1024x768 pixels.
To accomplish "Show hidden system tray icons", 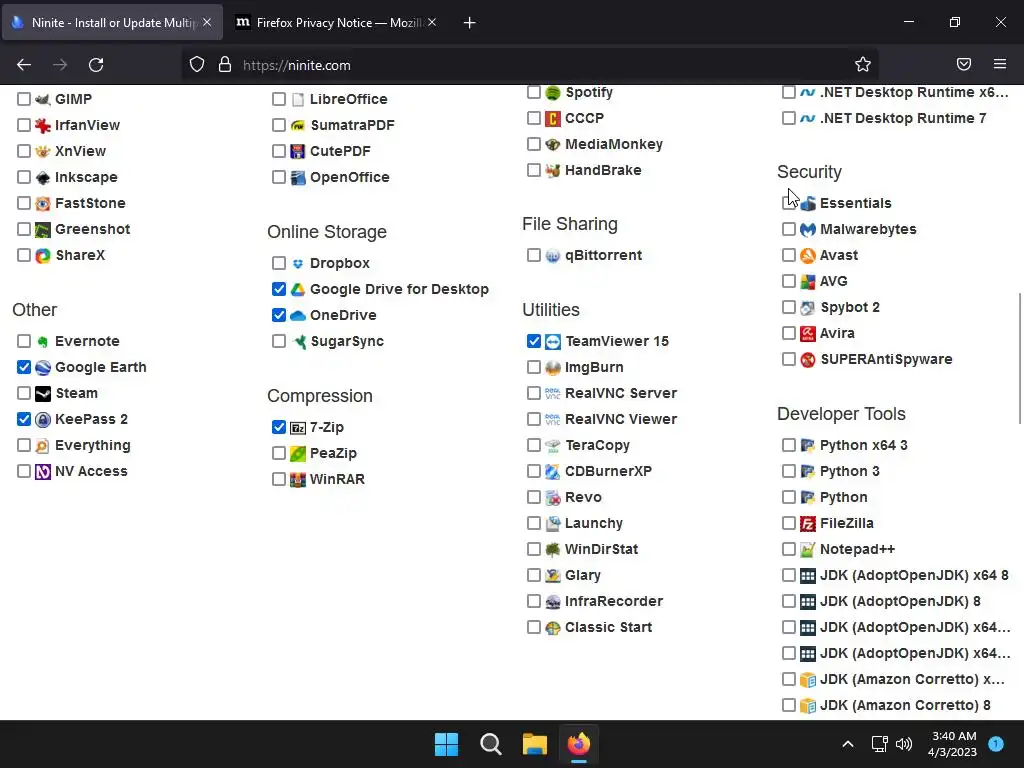I will [848, 744].
